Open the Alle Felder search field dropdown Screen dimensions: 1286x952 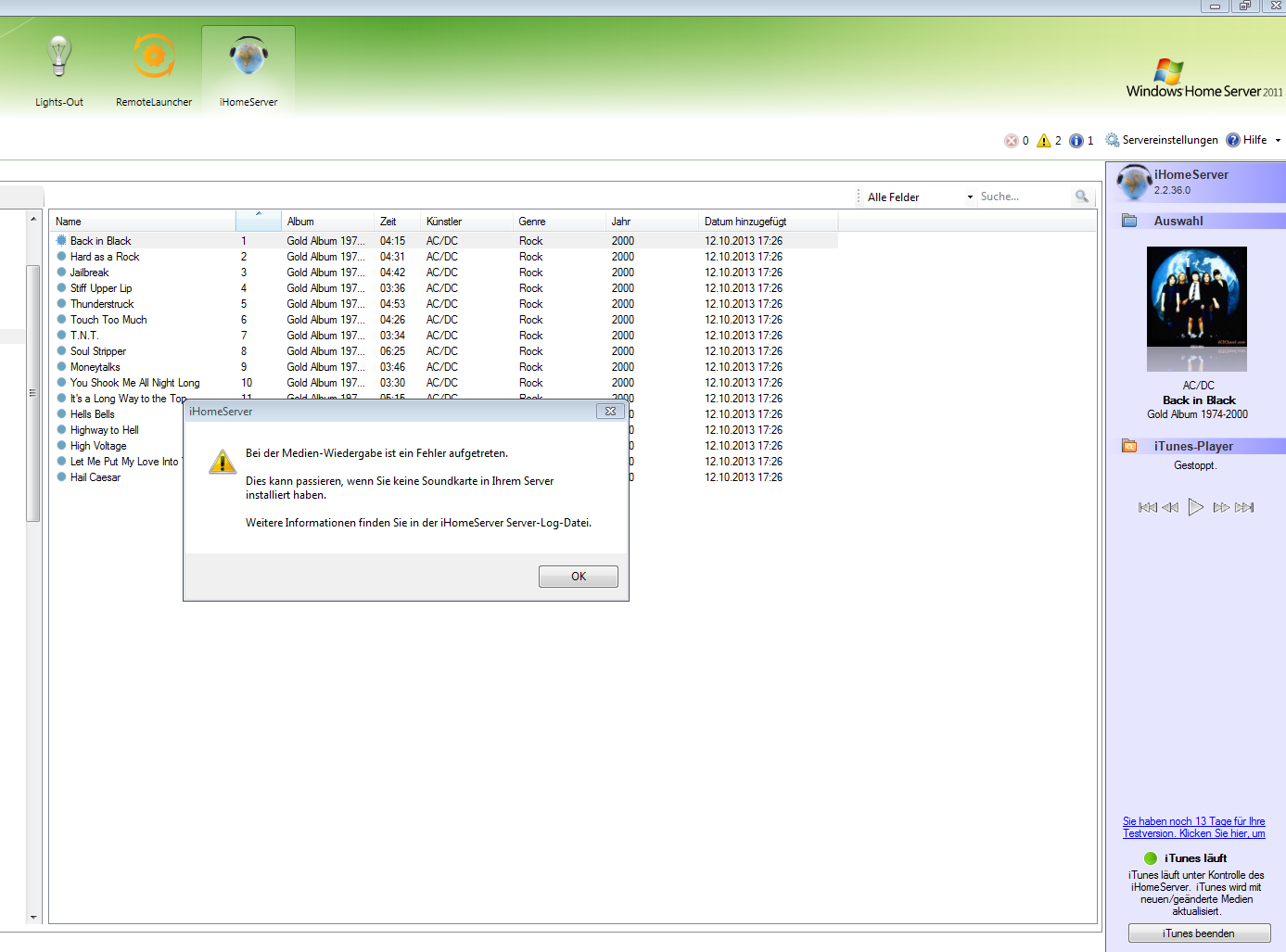(920, 197)
